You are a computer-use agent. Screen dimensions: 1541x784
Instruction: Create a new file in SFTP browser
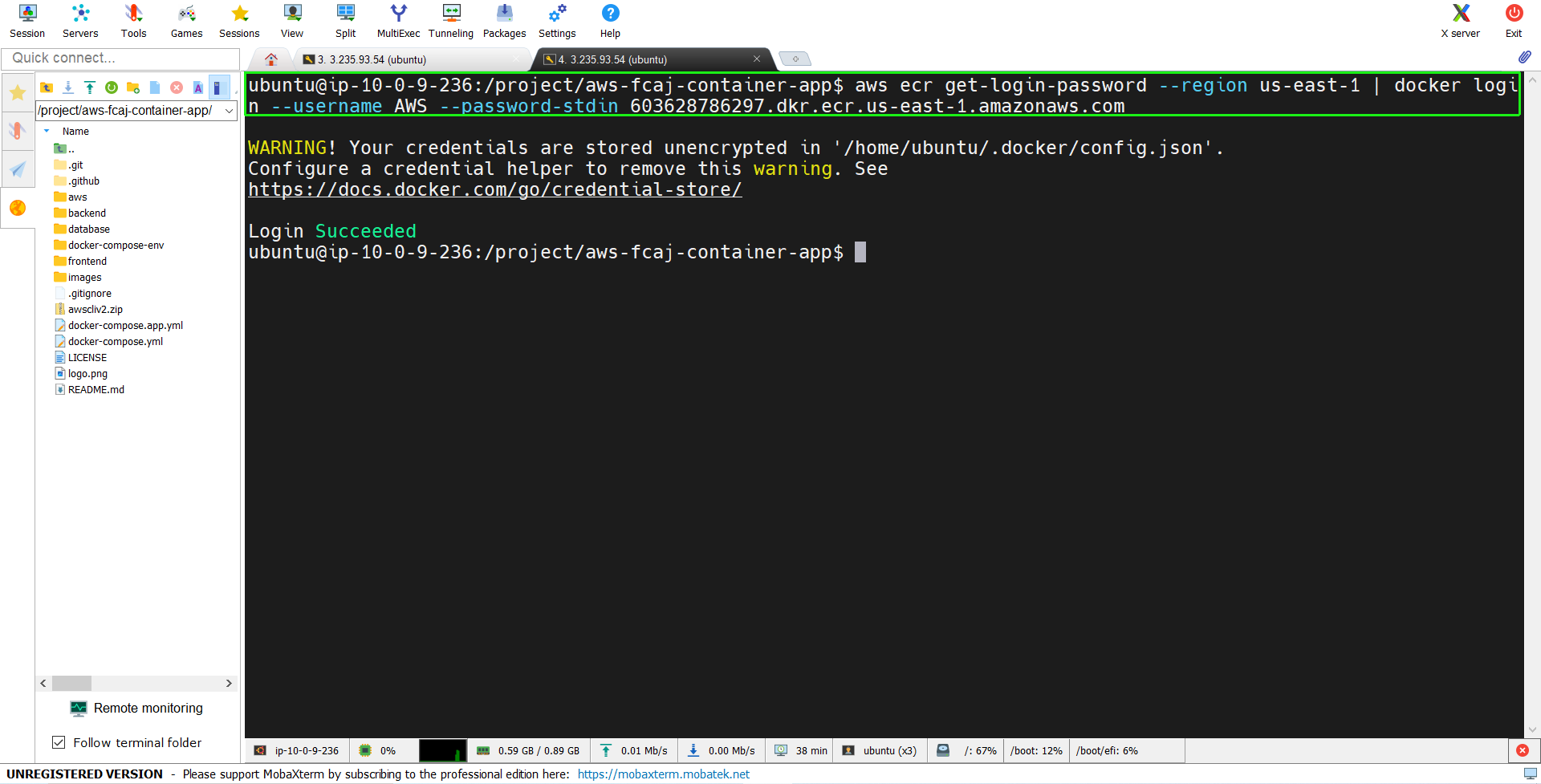(155, 87)
